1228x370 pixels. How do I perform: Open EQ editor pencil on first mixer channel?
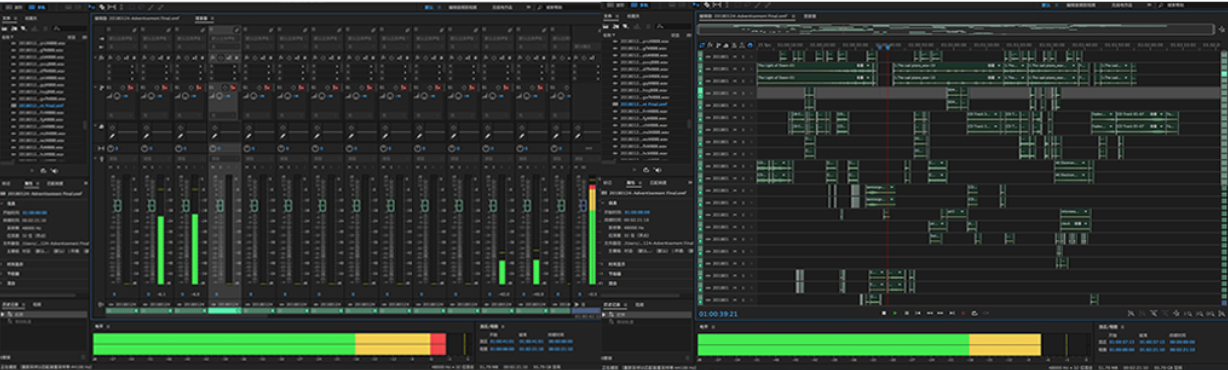112,135
